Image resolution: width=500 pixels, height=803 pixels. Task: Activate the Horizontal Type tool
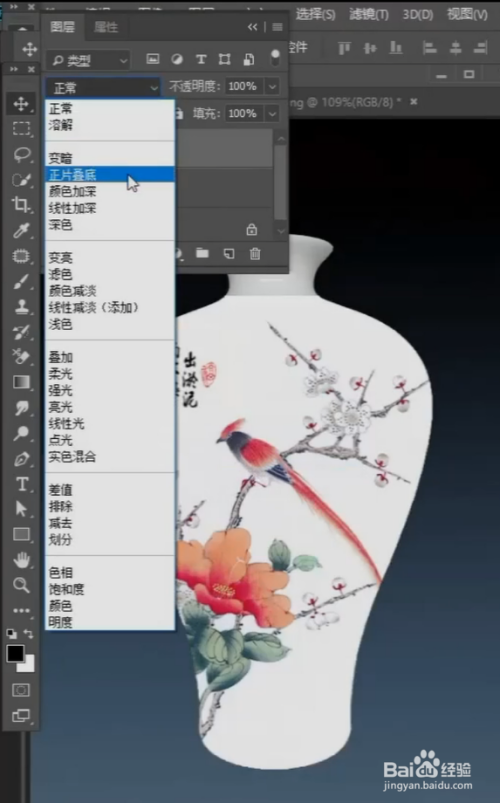point(22,484)
